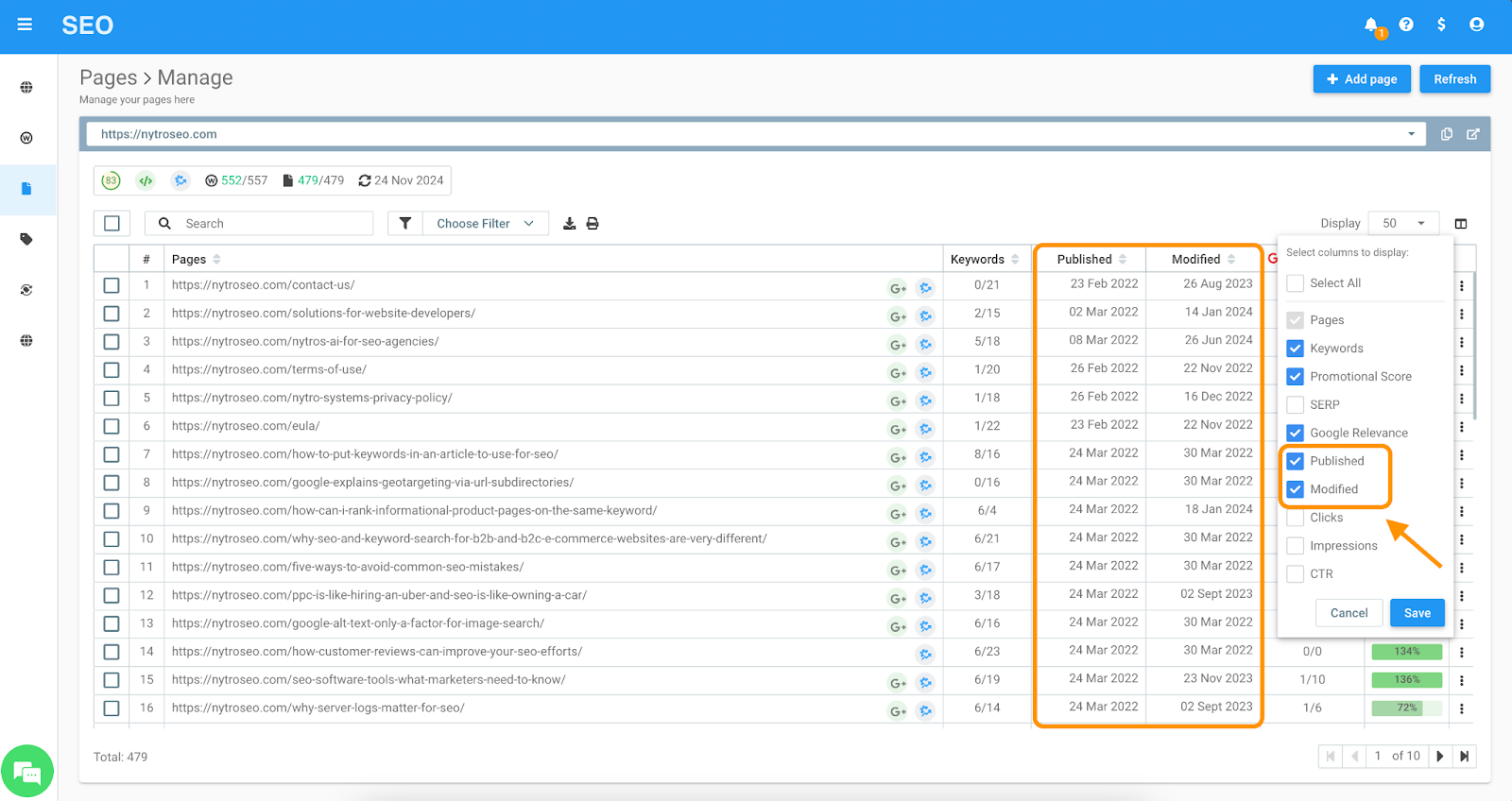1512x801 pixels.
Task: Uncheck the Promotional Score checkbox
Action: click(1296, 377)
